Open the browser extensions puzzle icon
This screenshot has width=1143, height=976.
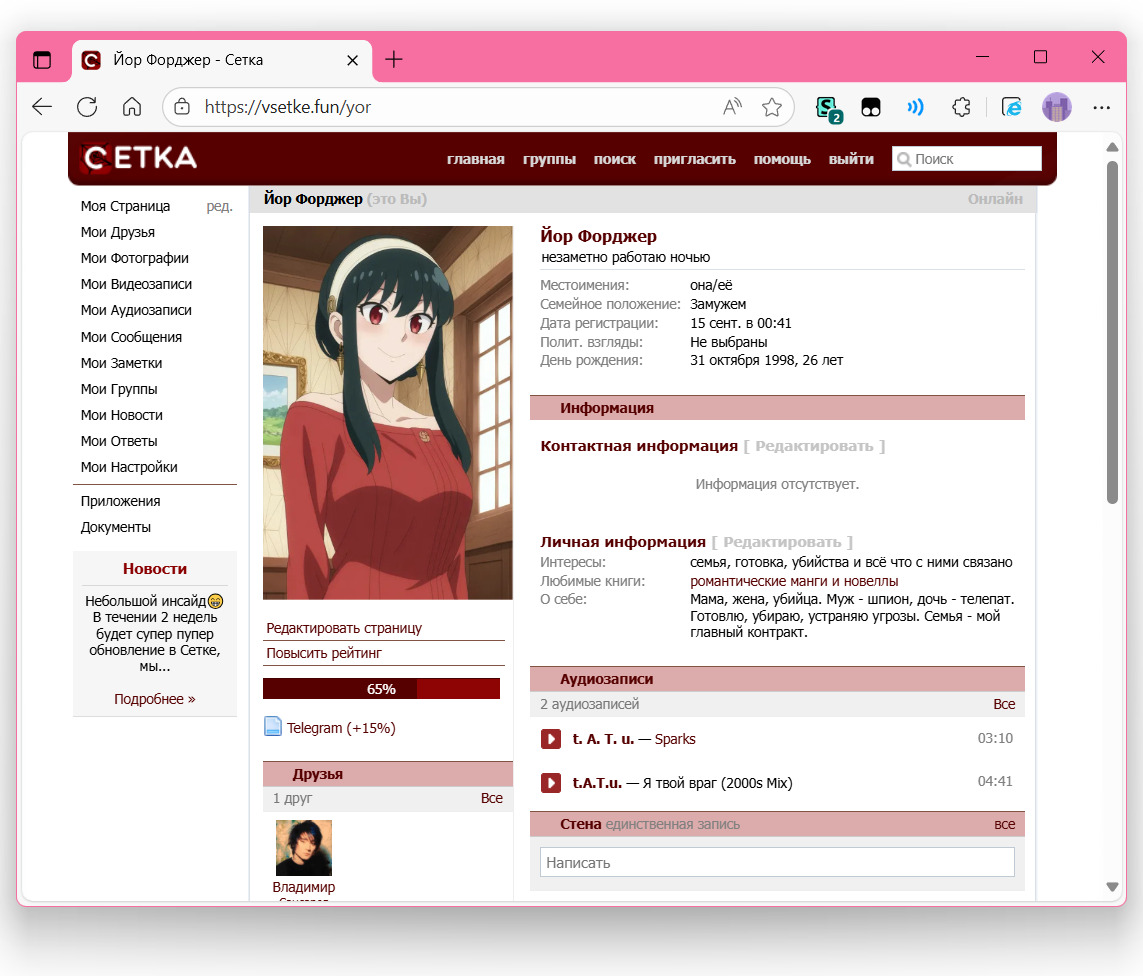click(x=961, y=107)
